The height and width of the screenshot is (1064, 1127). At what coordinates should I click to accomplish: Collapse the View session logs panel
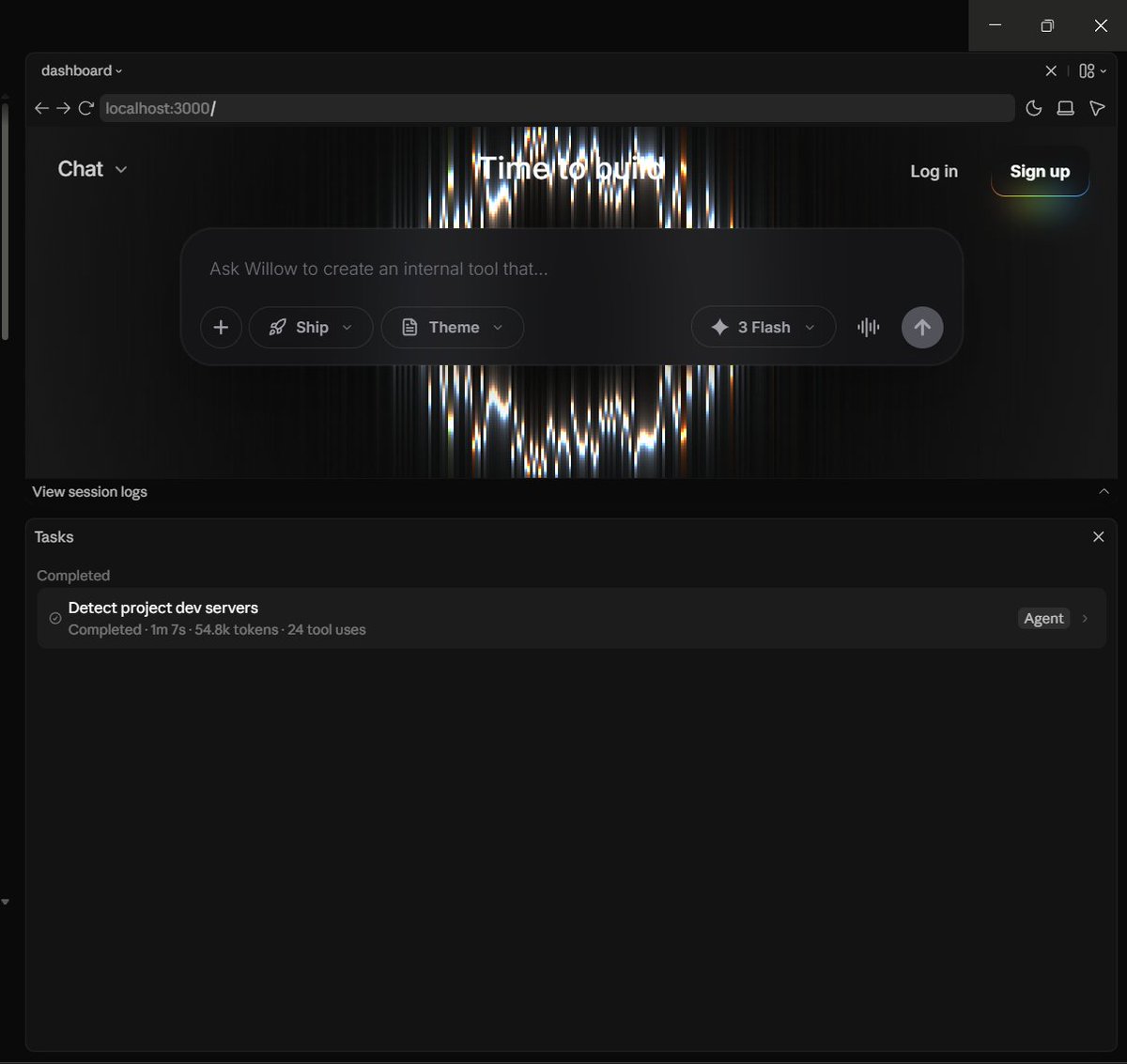point(1104,490)
